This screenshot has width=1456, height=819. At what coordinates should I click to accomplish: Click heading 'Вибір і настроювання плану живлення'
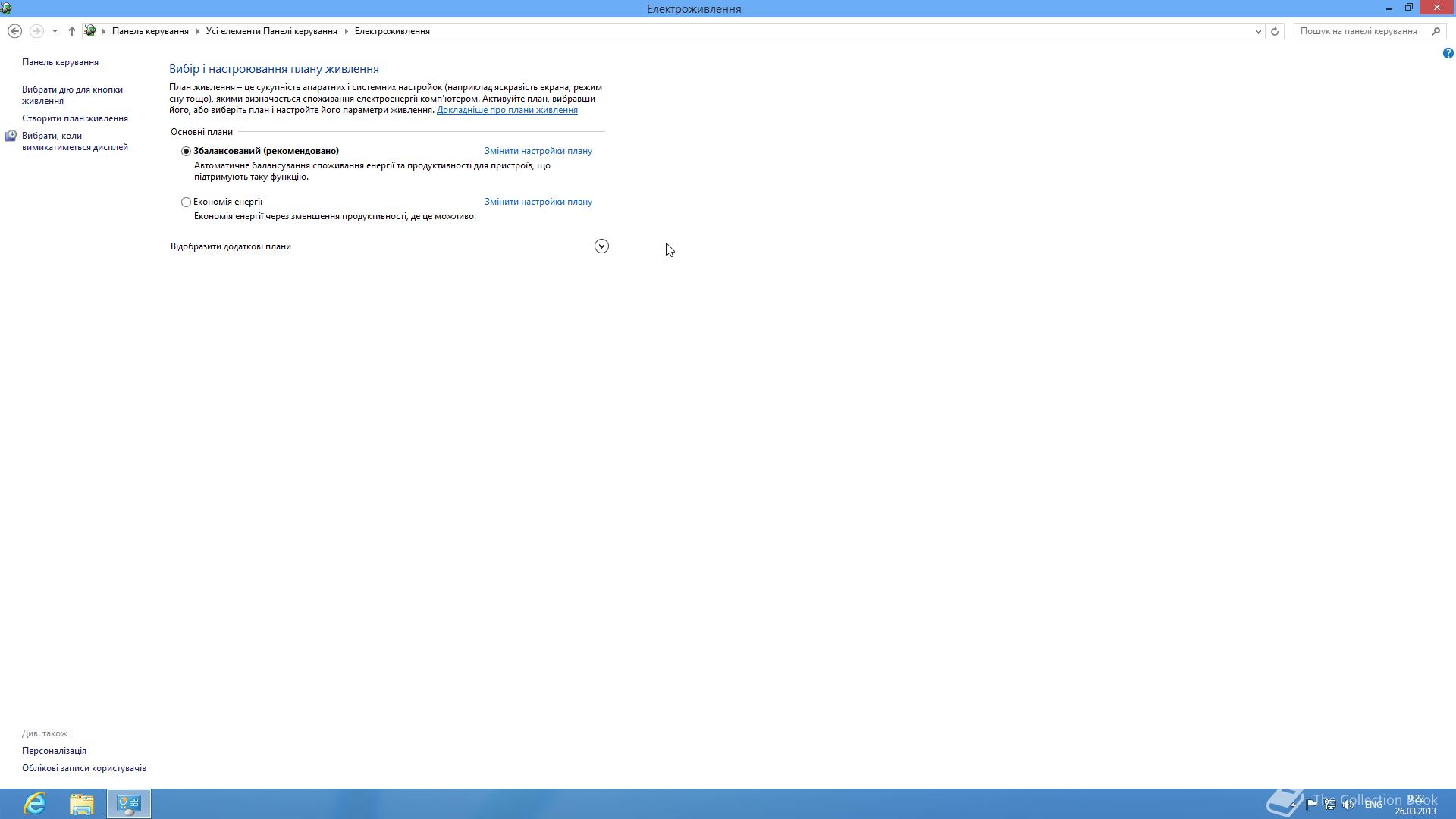coord(274,69)
